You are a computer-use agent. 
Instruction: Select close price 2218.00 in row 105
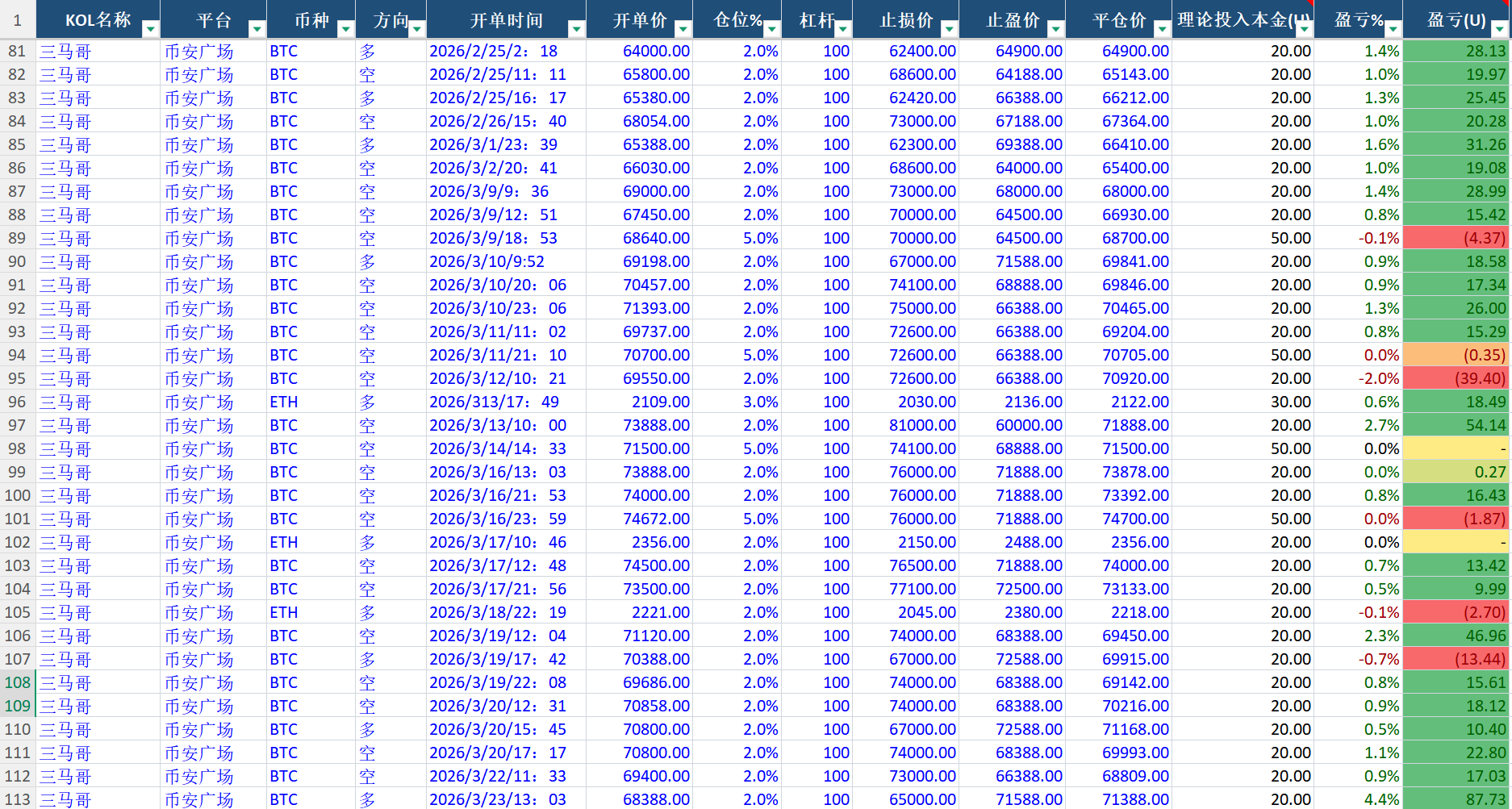tap(1118, 612)
